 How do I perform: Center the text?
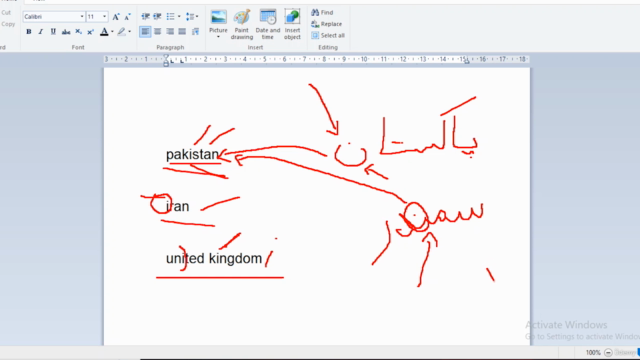(x=158, y=31)
